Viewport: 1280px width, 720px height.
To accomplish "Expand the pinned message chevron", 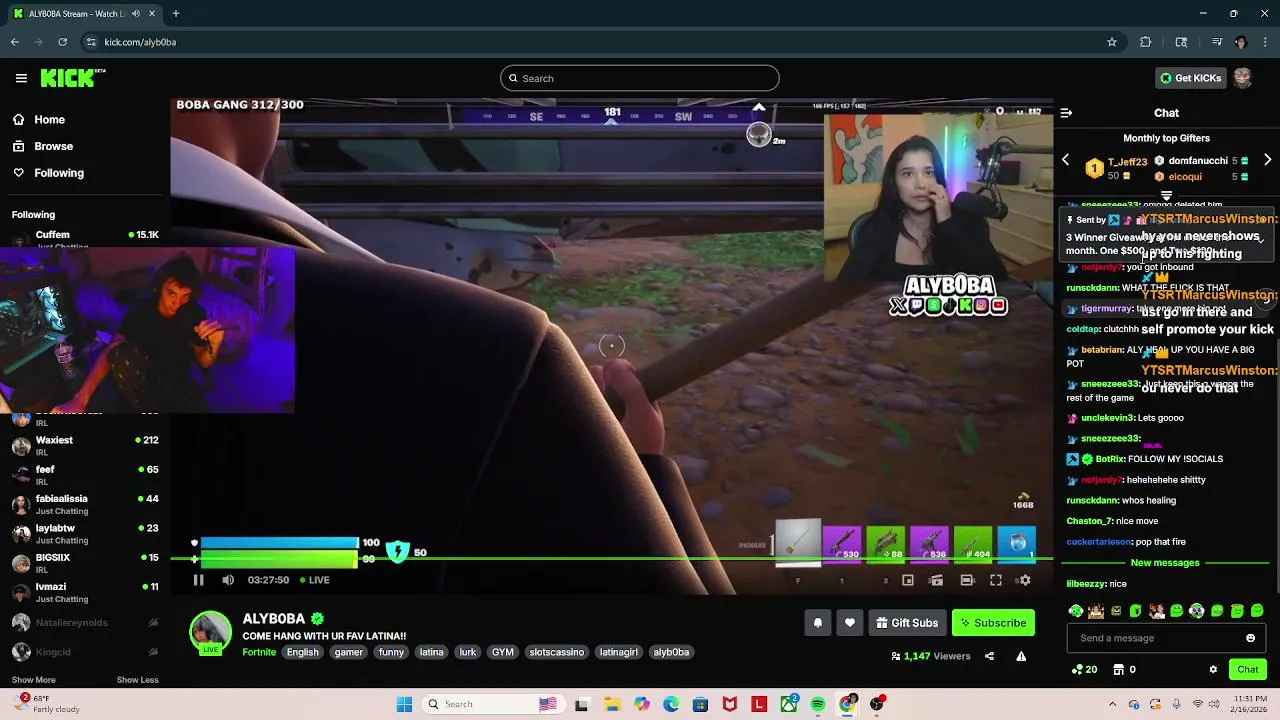I will tap(1261, 239).
